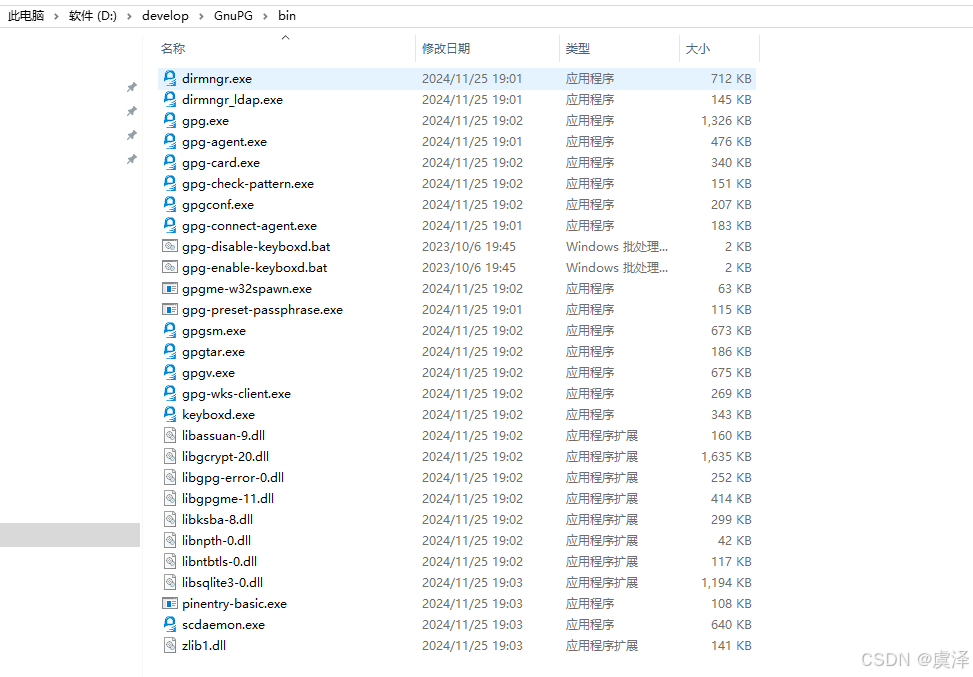The height and width of the screenshot is (677, 973).
Task: Navigate to develop folder in breadcrumb
Action: [165, 16]
